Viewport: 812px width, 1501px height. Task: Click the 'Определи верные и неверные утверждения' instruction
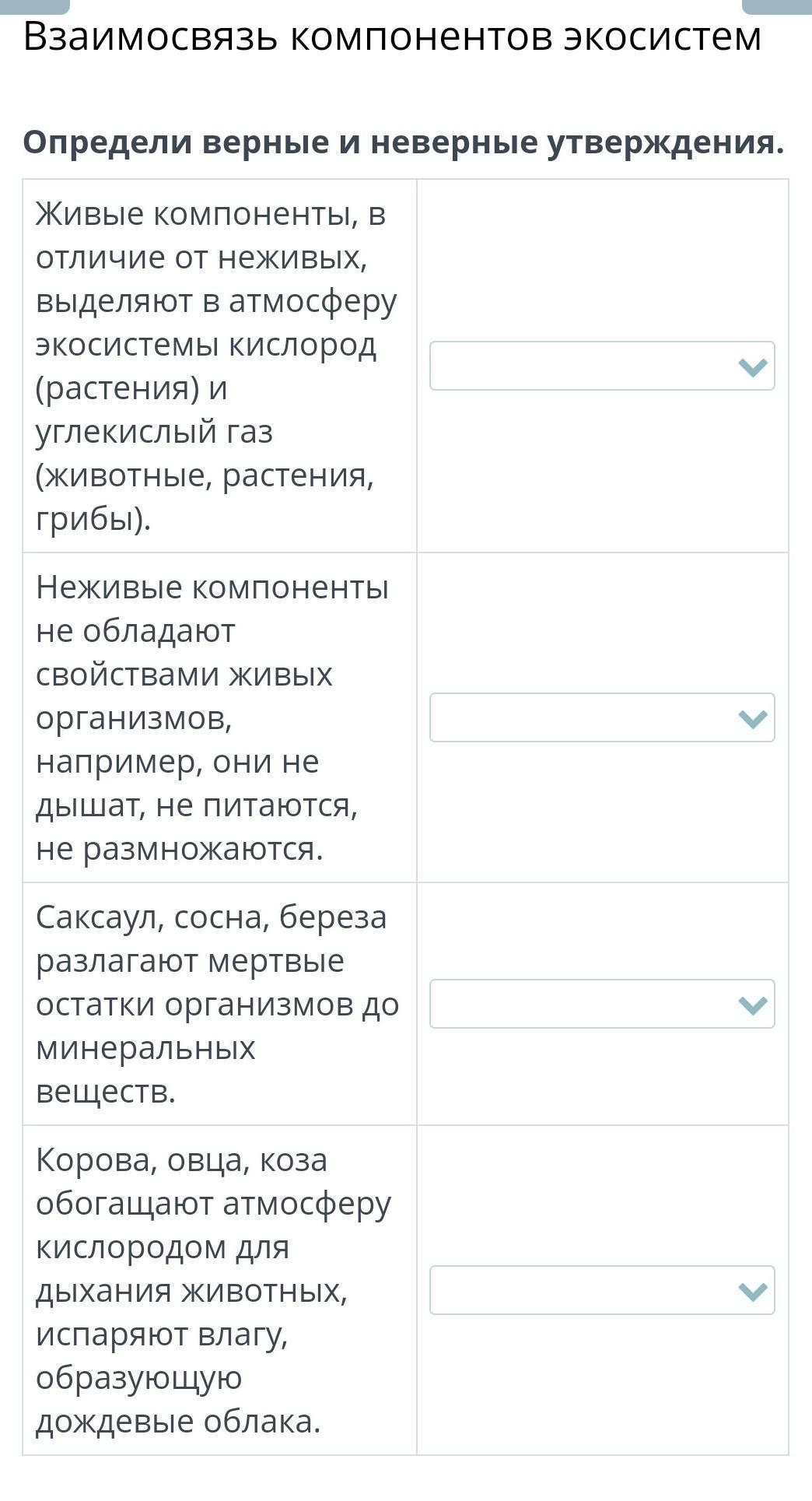point(404,142)
